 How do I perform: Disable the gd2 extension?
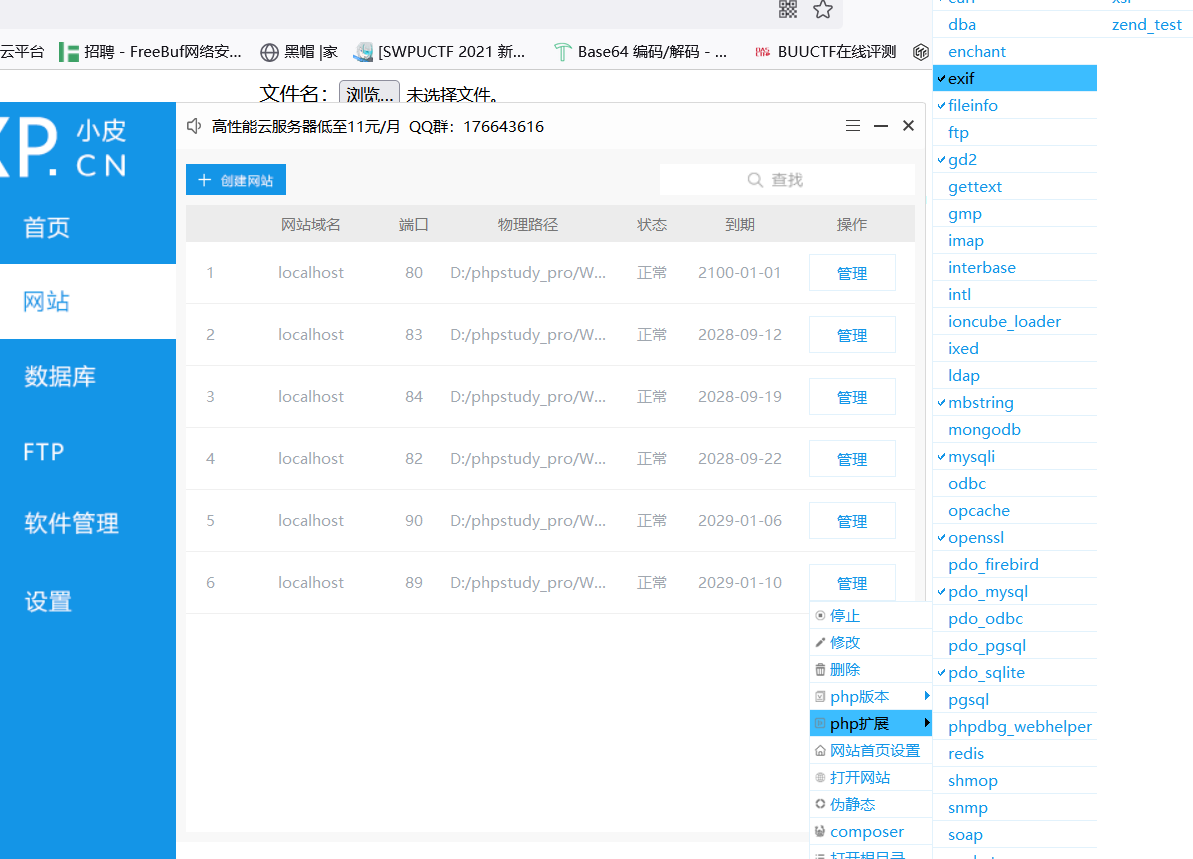pos(1015,160)
